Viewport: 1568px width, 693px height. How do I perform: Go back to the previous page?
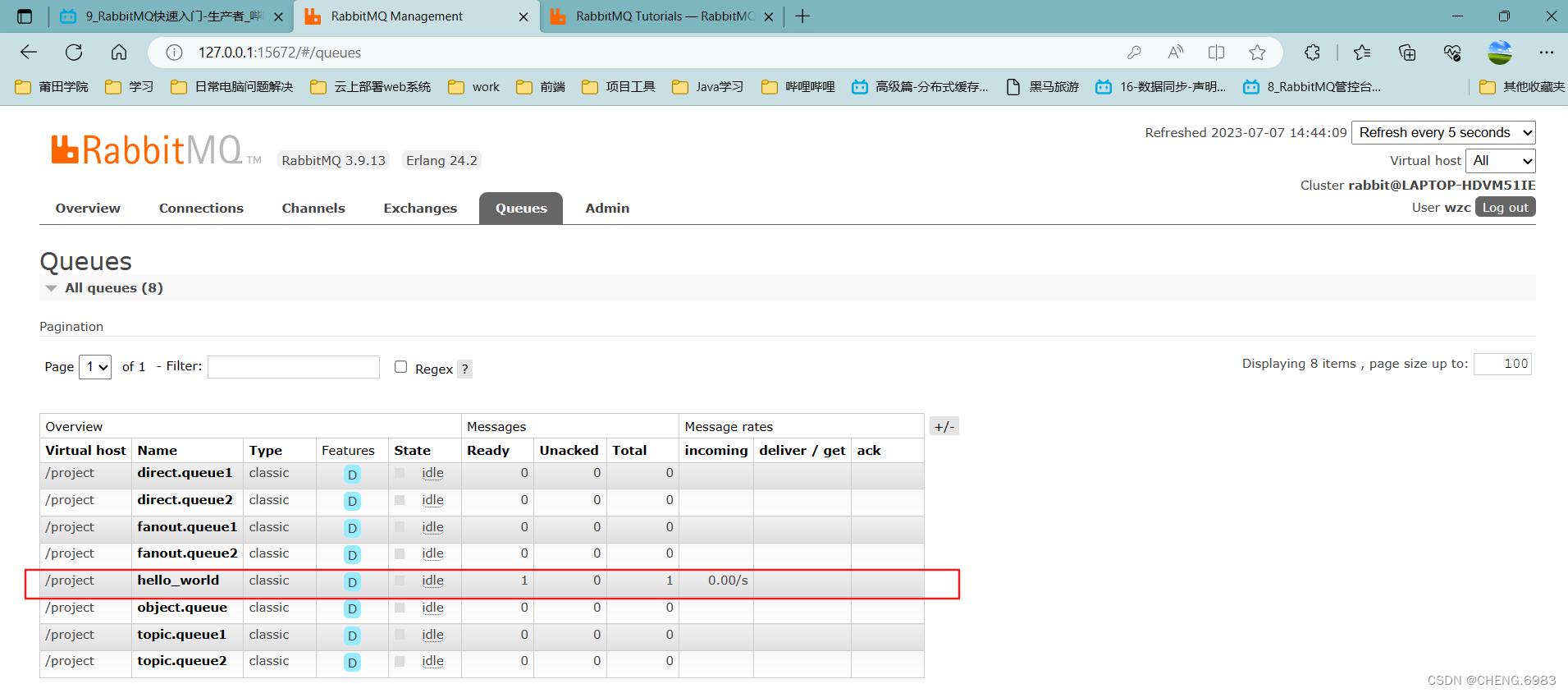(x=29, y=53)
